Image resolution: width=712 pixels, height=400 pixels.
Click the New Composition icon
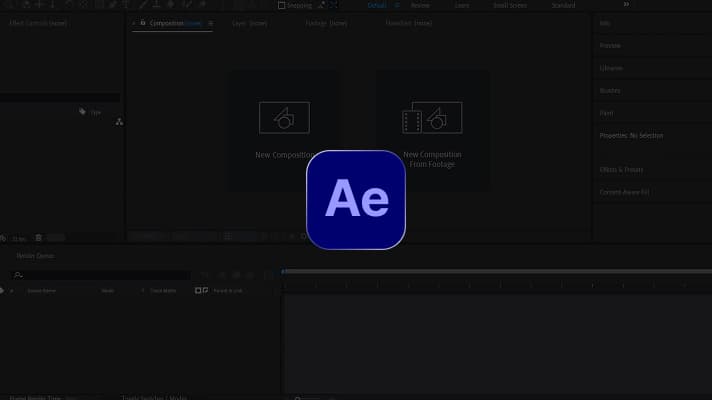(284, 118)
